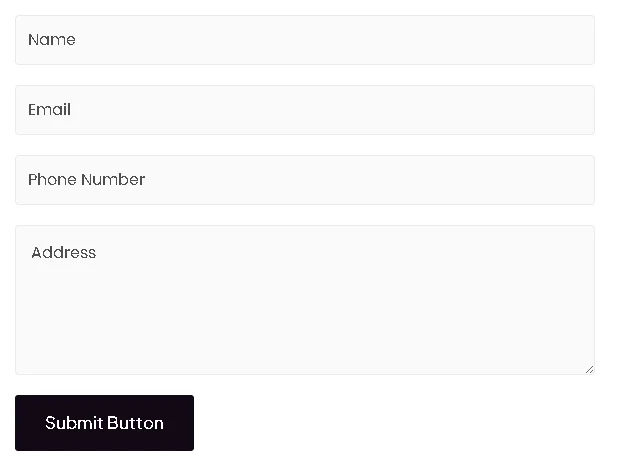
Task: Place cursor on the Email placeholder text
Action: tap(49, 109)
